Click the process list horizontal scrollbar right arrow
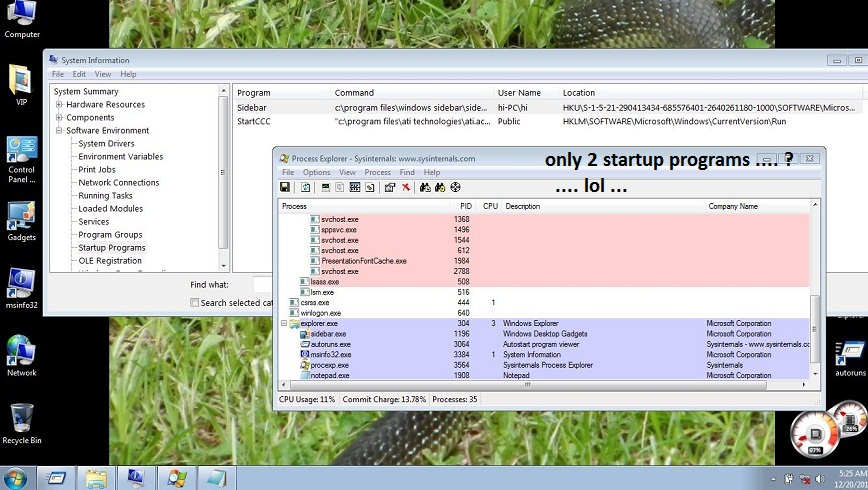The height and width of the screenshot is (490, 868). point(804,384)
